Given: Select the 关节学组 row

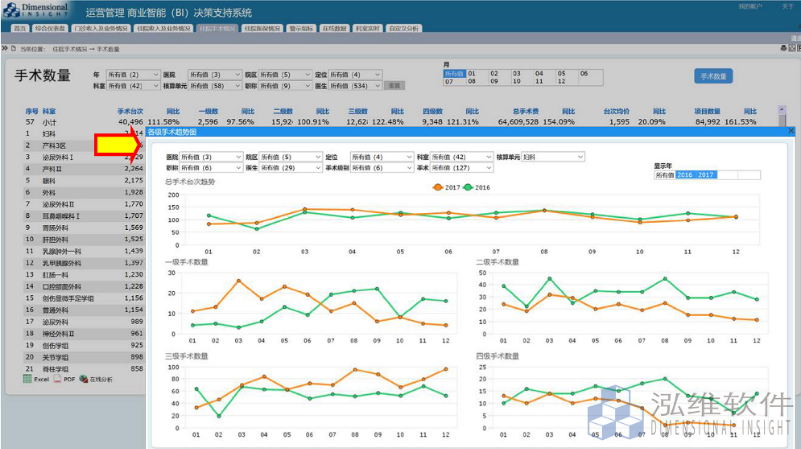Looking at the screenshot, I should click(x=84, y=357).
